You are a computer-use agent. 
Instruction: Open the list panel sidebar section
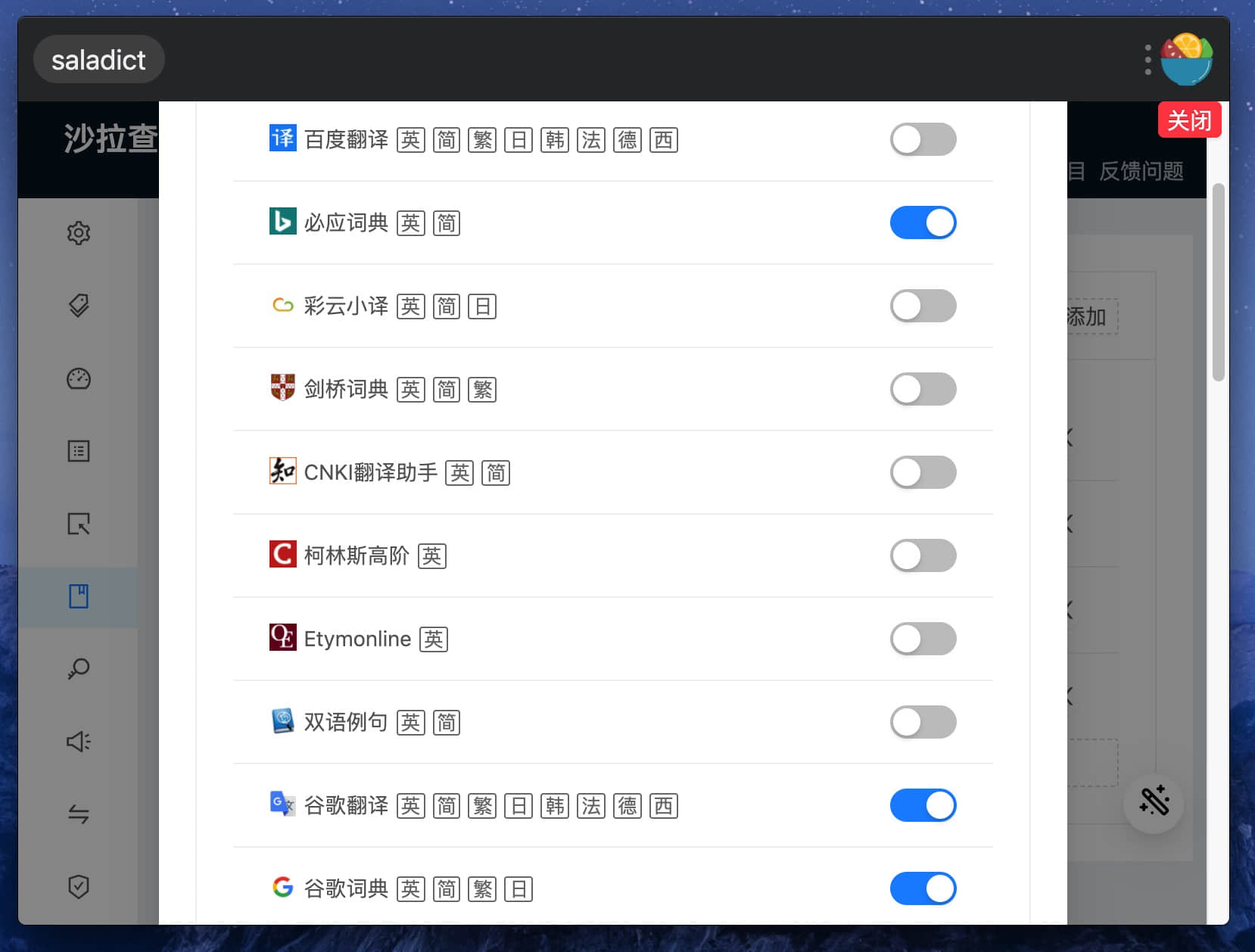pyautogui.click(x=79, y=451)
